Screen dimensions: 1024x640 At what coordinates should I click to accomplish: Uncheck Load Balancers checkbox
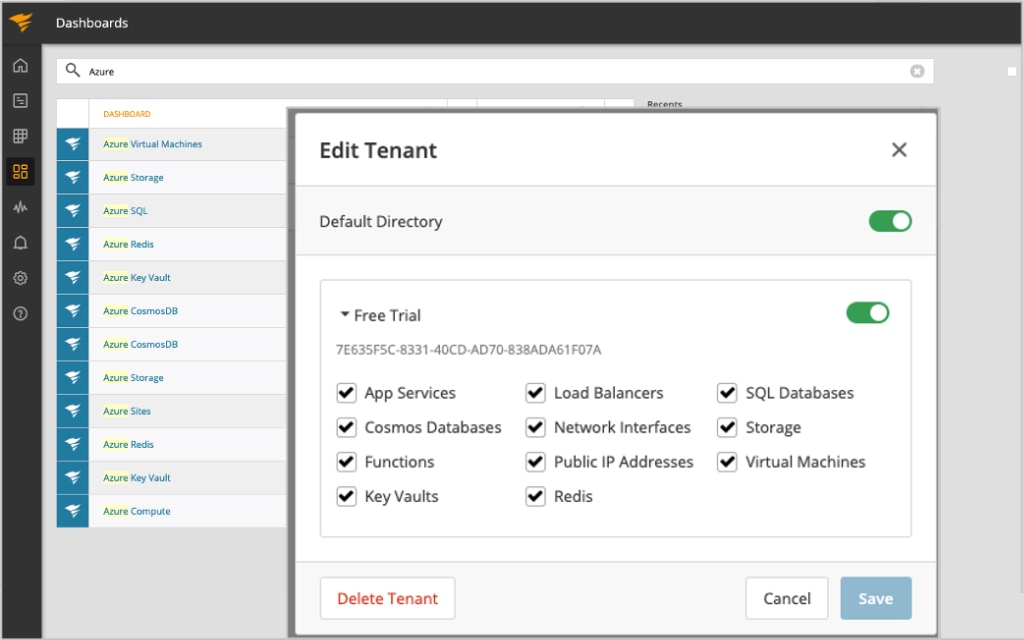pos(536,392)
